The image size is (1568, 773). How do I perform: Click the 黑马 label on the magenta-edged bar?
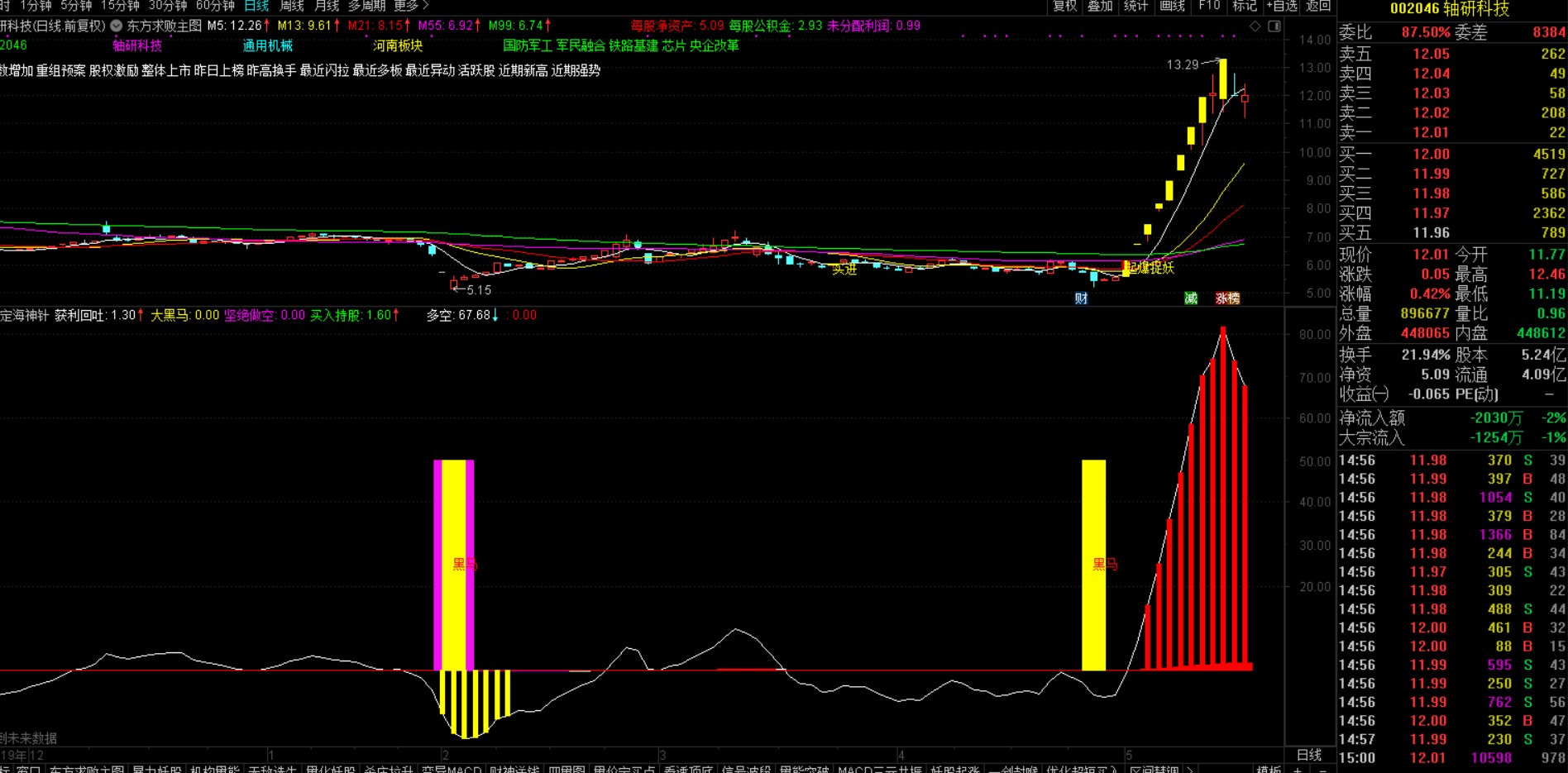[x=464, y=565]
